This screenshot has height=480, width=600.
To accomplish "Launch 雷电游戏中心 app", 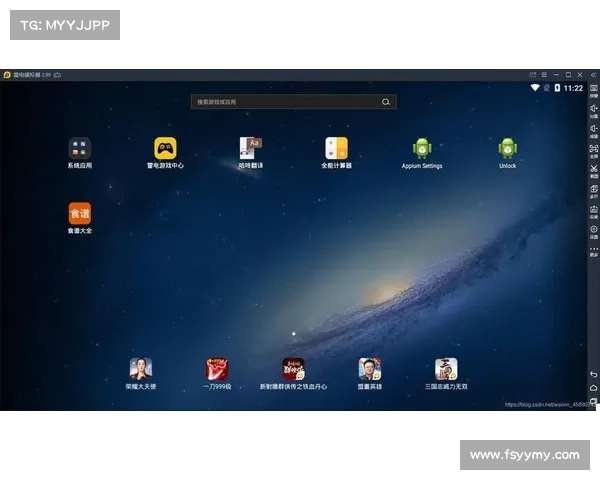I will [x=165, y=149].
